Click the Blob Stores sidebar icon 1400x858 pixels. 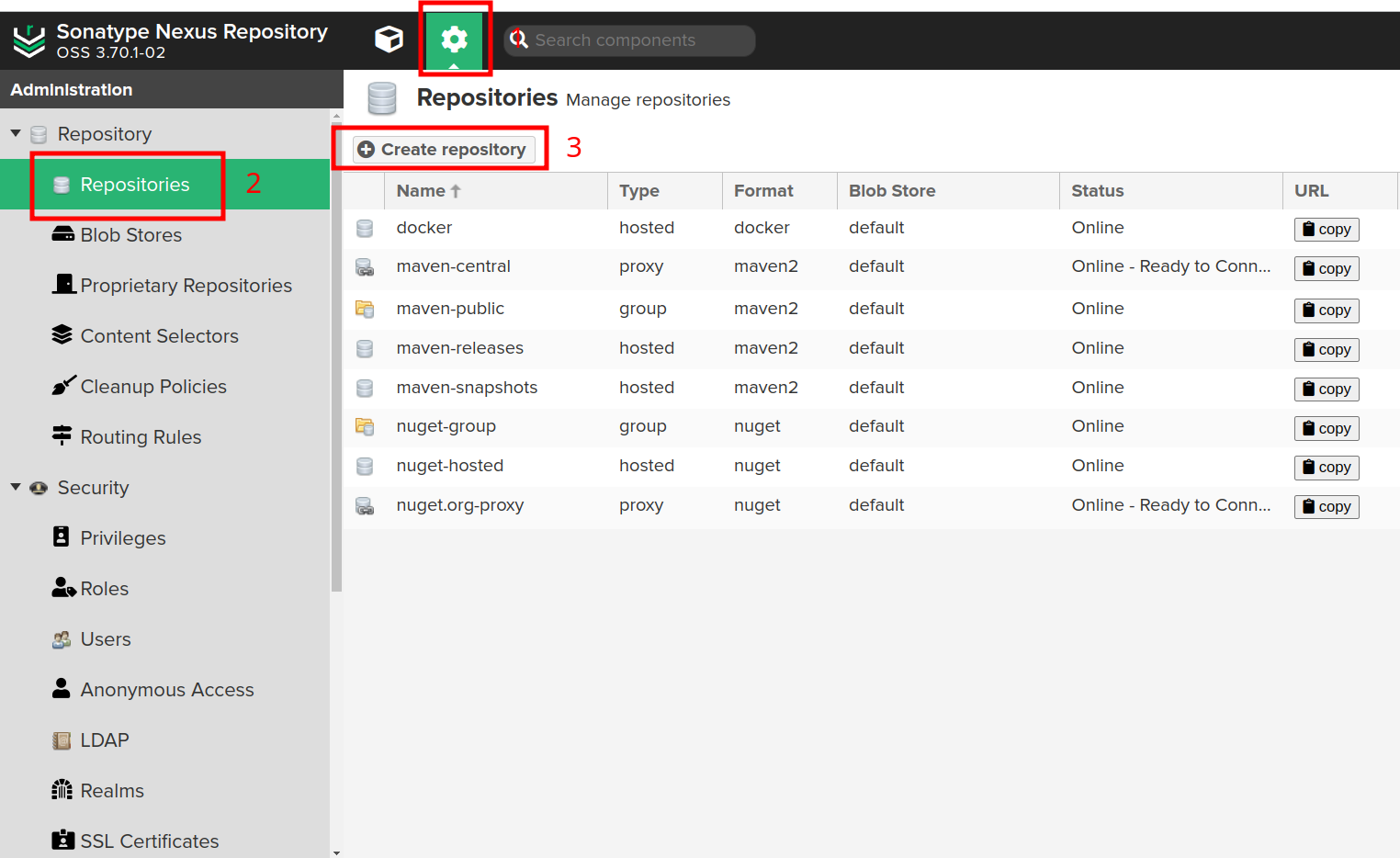(63, 234)
